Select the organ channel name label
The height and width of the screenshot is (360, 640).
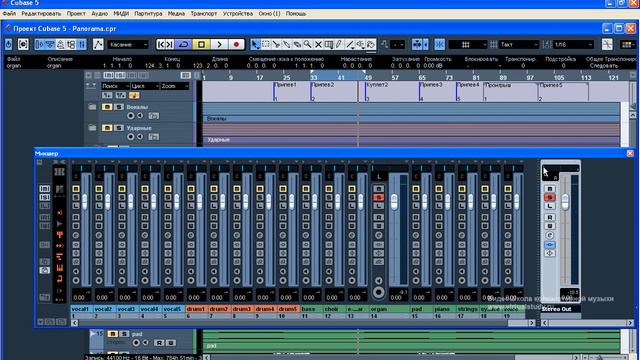click(389, 309)
